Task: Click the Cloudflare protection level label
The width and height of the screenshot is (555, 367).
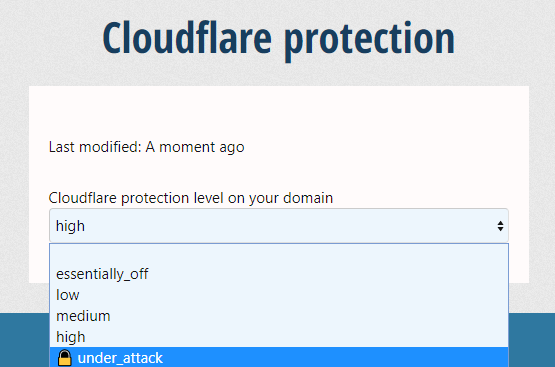Action: point(191,198)
